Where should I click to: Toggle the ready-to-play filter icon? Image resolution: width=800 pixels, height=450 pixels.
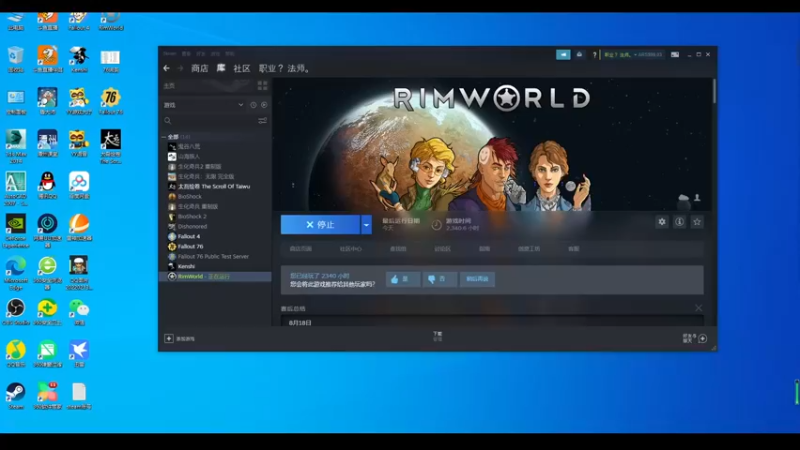264,105
